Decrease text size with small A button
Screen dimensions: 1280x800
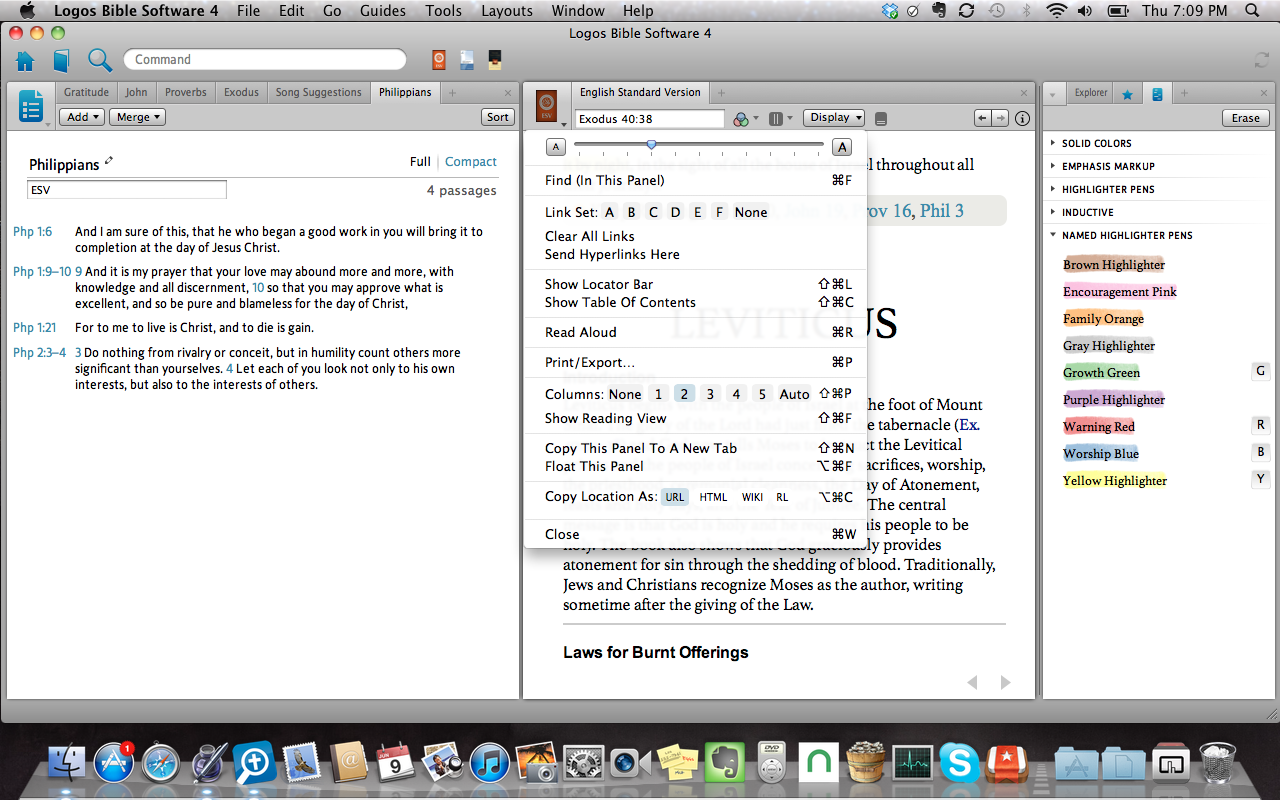tap(556, 147)
